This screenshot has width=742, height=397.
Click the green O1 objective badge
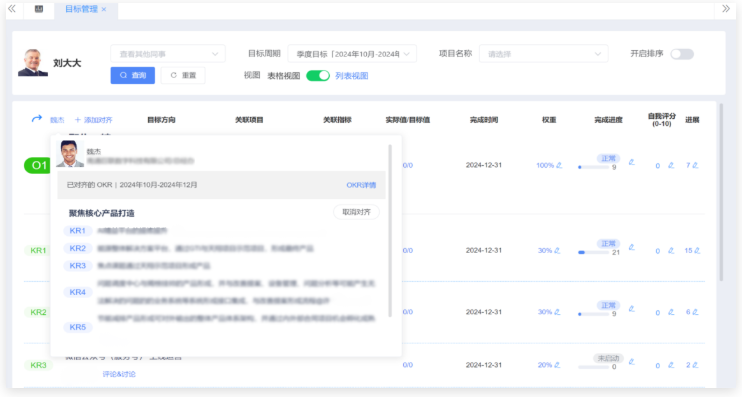coord(37,166)
